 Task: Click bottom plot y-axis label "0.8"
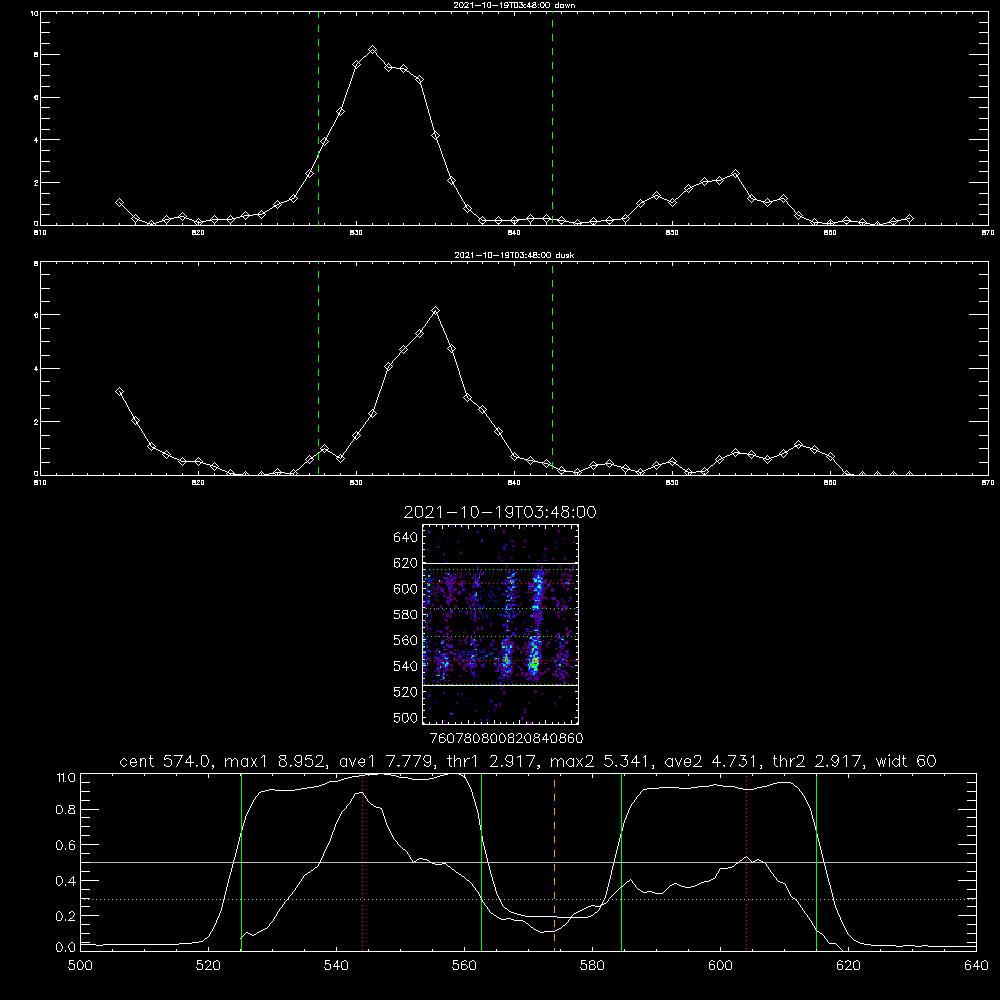(66, 810)
